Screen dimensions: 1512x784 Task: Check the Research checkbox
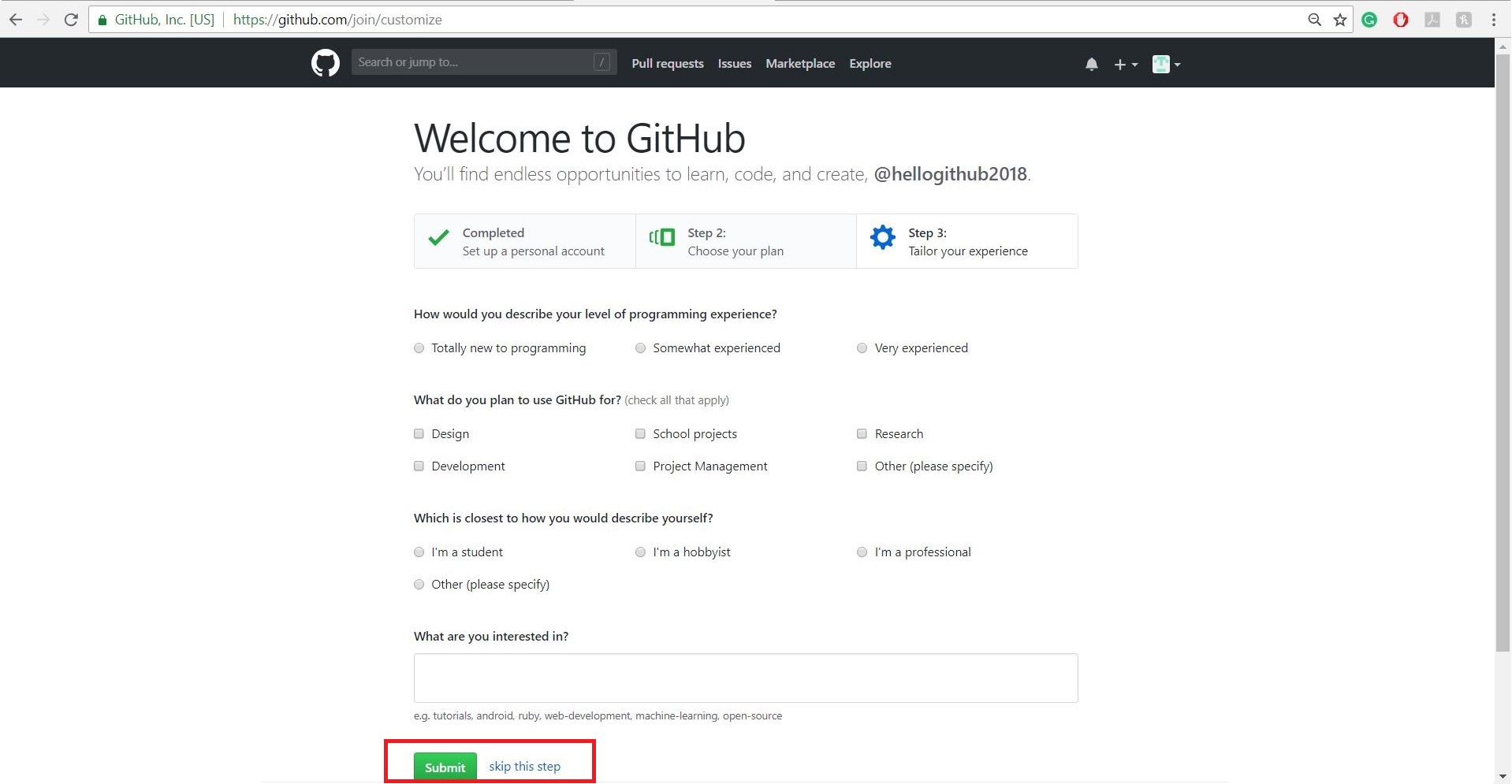[x=862, y=434]
